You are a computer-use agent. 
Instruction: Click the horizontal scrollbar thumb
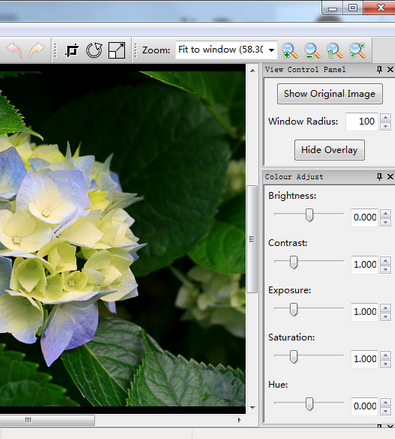pyautogui.click(x=47, y=420)
